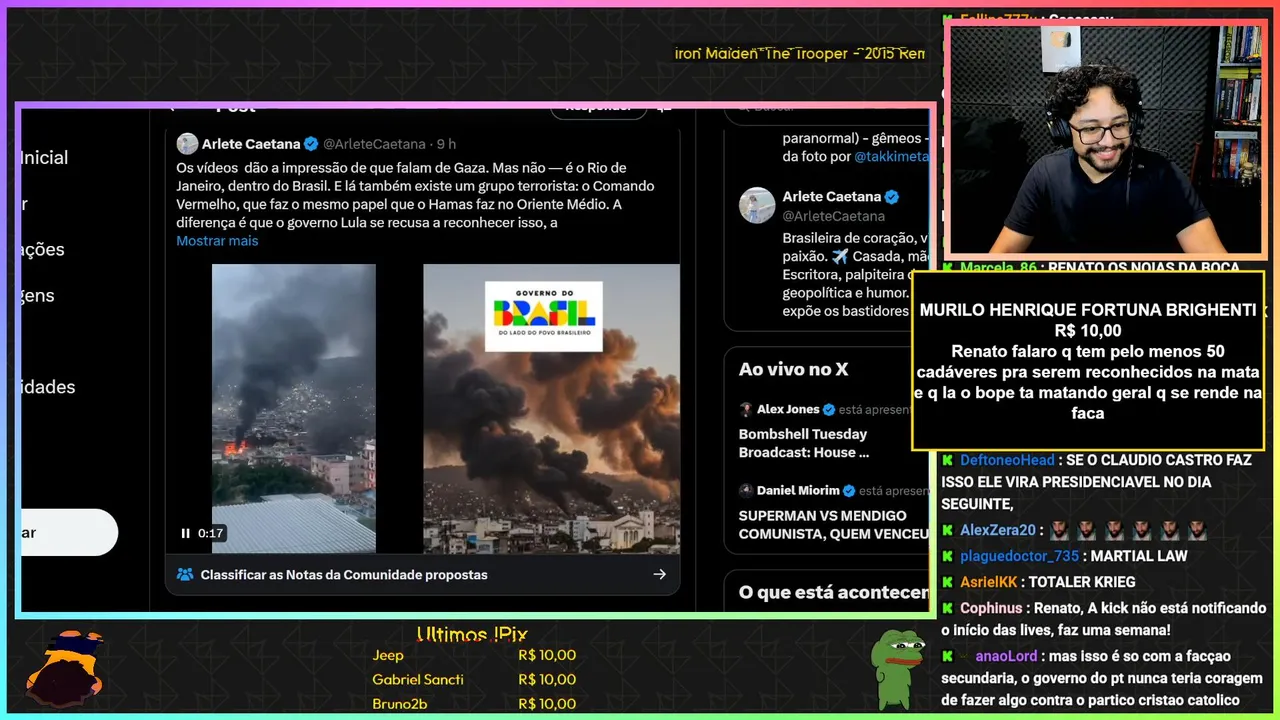Click the Iron Maiden The Trooper song title
Viewport: 1280px width, 720px height.
click(x=800, y=53)
